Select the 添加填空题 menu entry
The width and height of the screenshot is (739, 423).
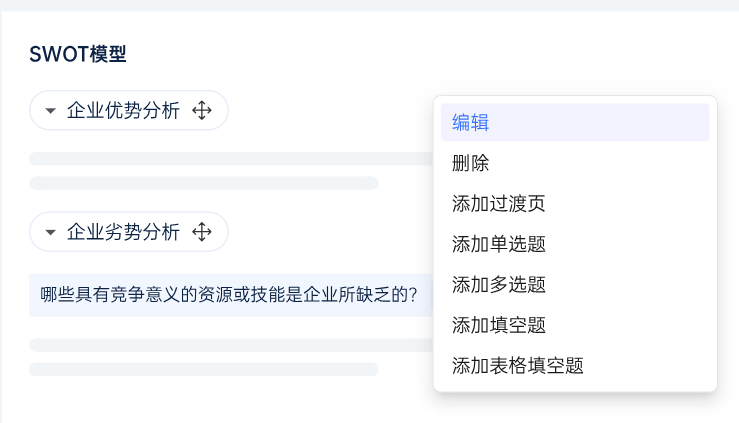498,325
